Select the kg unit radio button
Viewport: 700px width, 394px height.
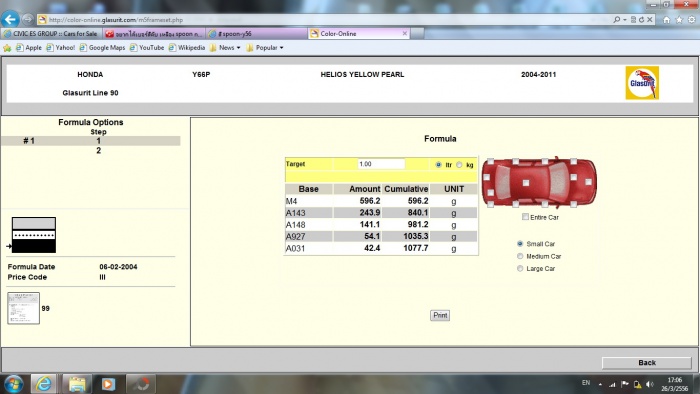pos(459,165)
